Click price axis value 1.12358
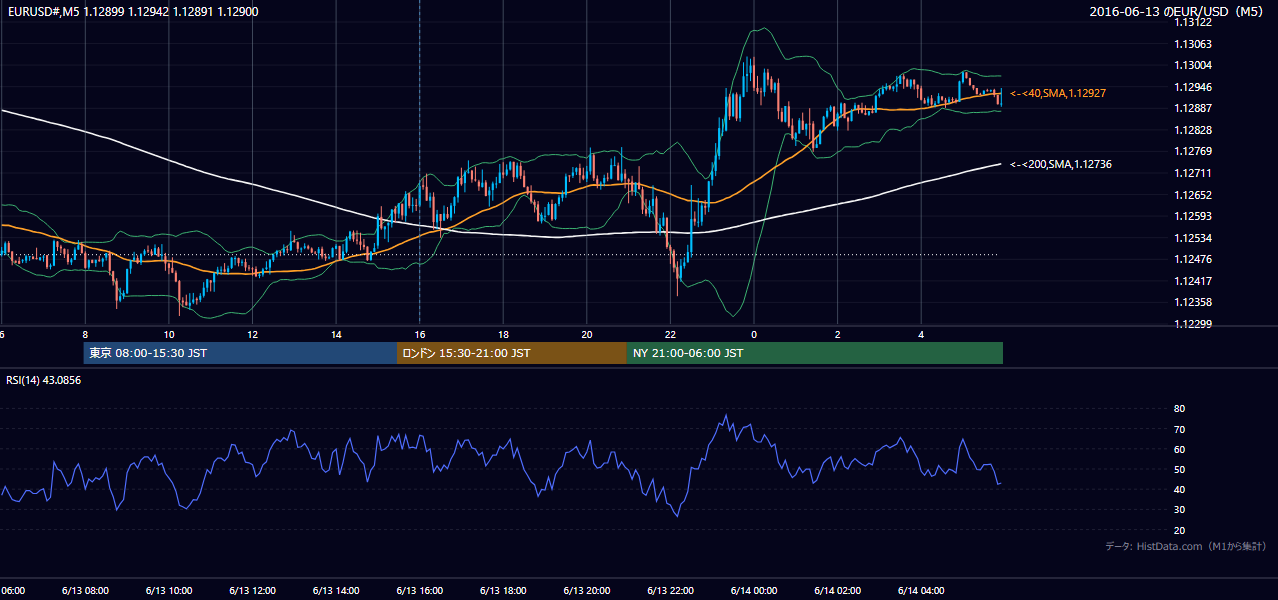Image resolution: width=1278 pixels, height=600 pixels. coord(1195,302)
